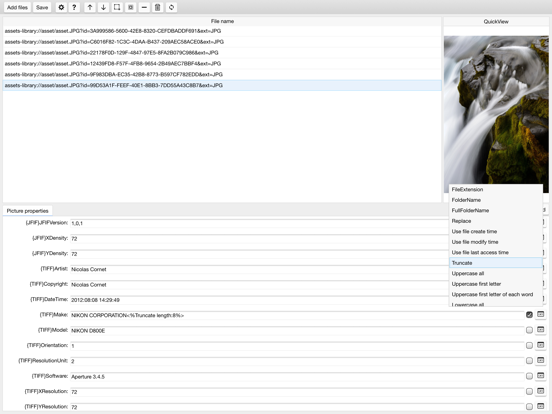Choose FolderName from the macro menu
The image size is (552, 414).
(x=496, y=200)
